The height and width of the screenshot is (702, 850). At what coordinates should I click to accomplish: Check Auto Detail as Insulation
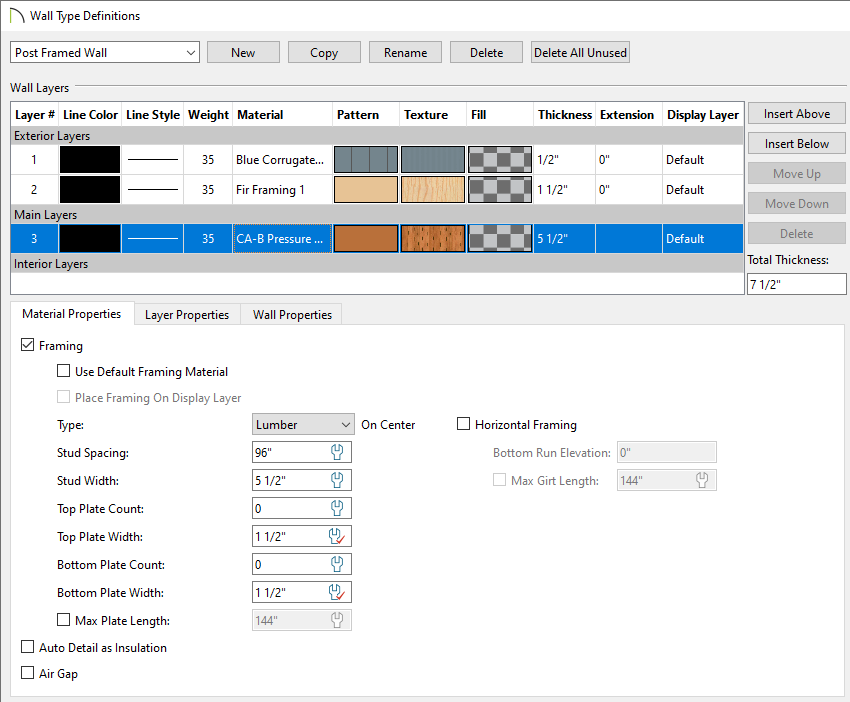27,647
